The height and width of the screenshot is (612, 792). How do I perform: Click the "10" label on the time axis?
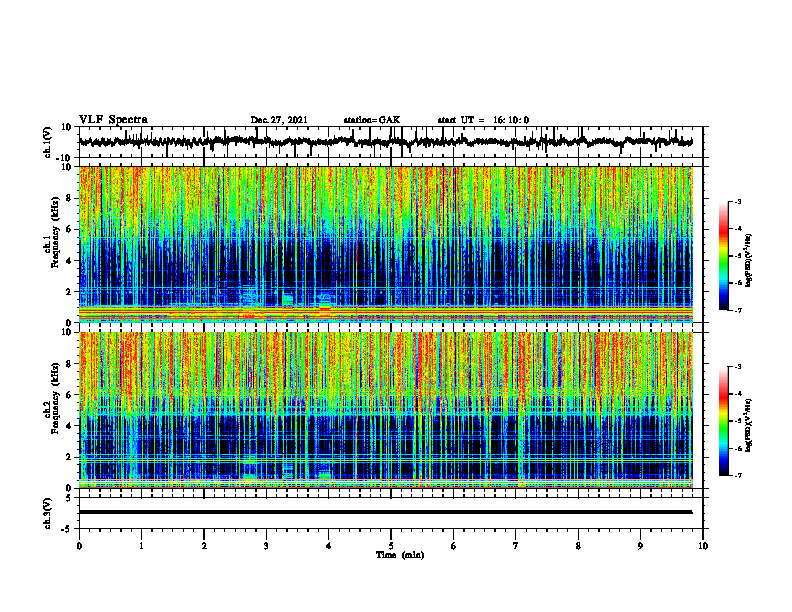click(703, 546)
